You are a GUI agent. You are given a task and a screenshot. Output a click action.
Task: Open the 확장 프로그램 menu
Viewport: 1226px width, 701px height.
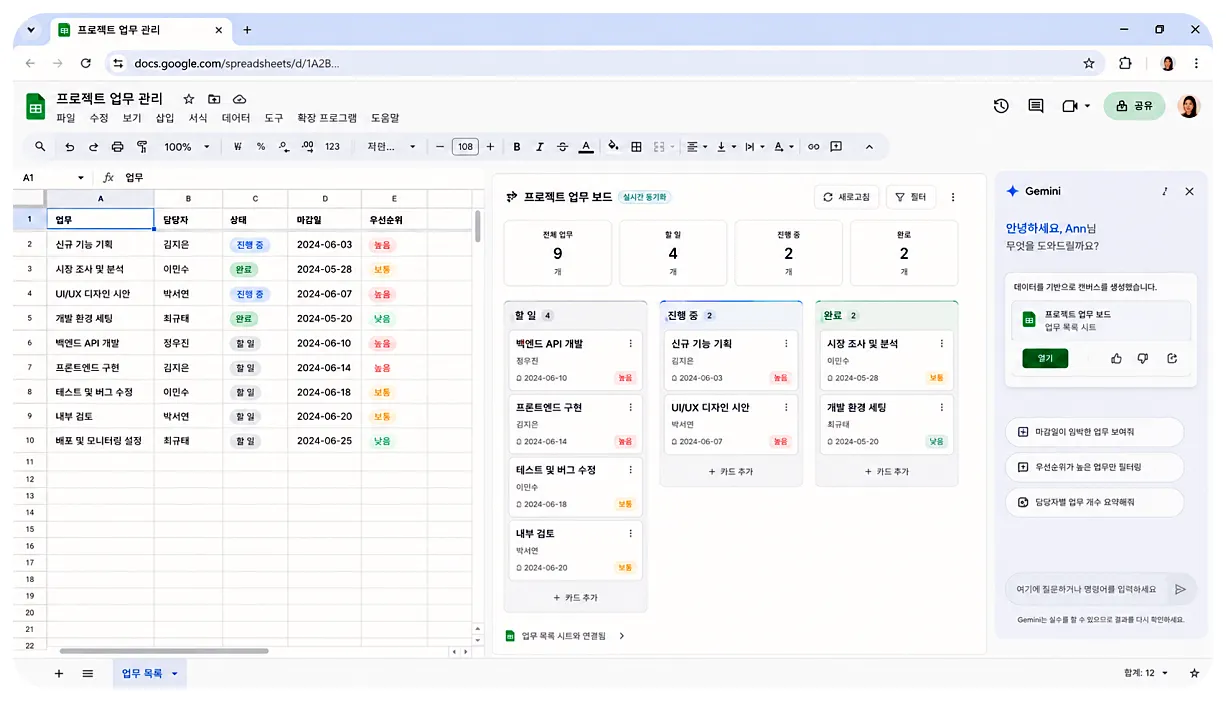coord(327,118)
